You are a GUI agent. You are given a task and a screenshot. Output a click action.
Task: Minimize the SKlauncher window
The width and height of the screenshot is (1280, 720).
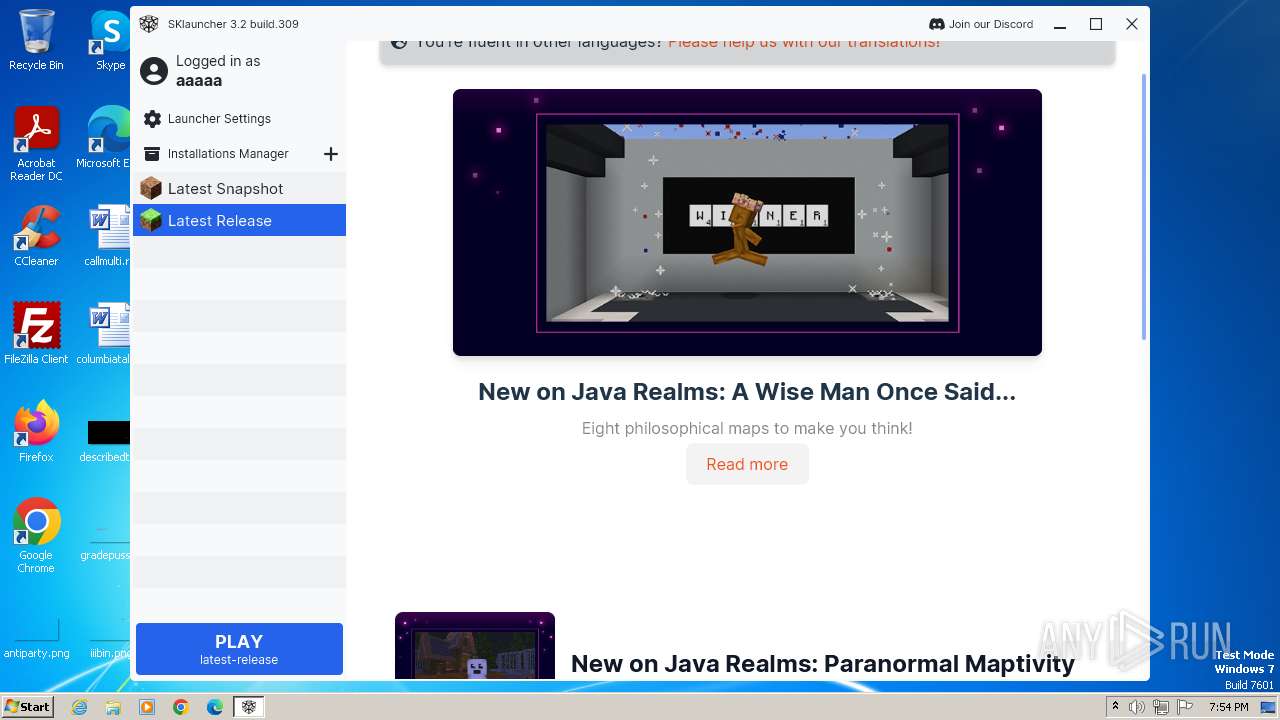pos(1060,24)
